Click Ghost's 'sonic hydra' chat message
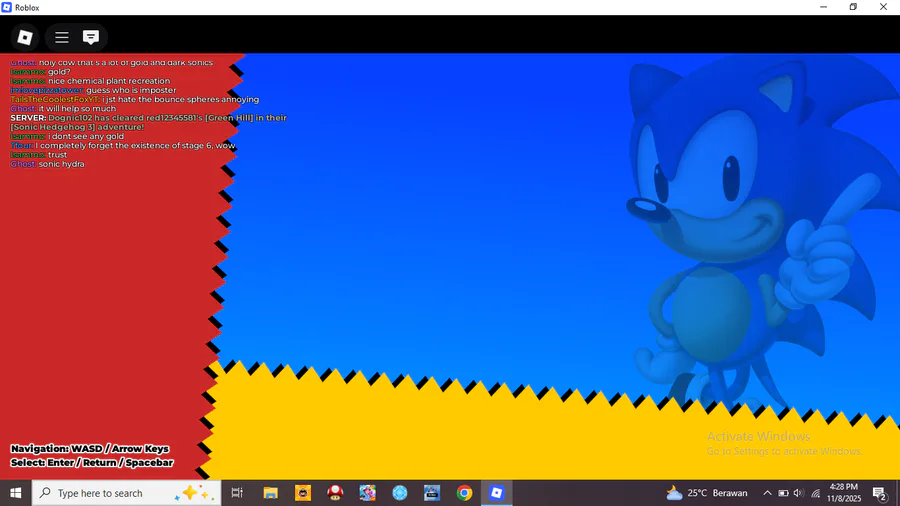 [x=47, y=164]
